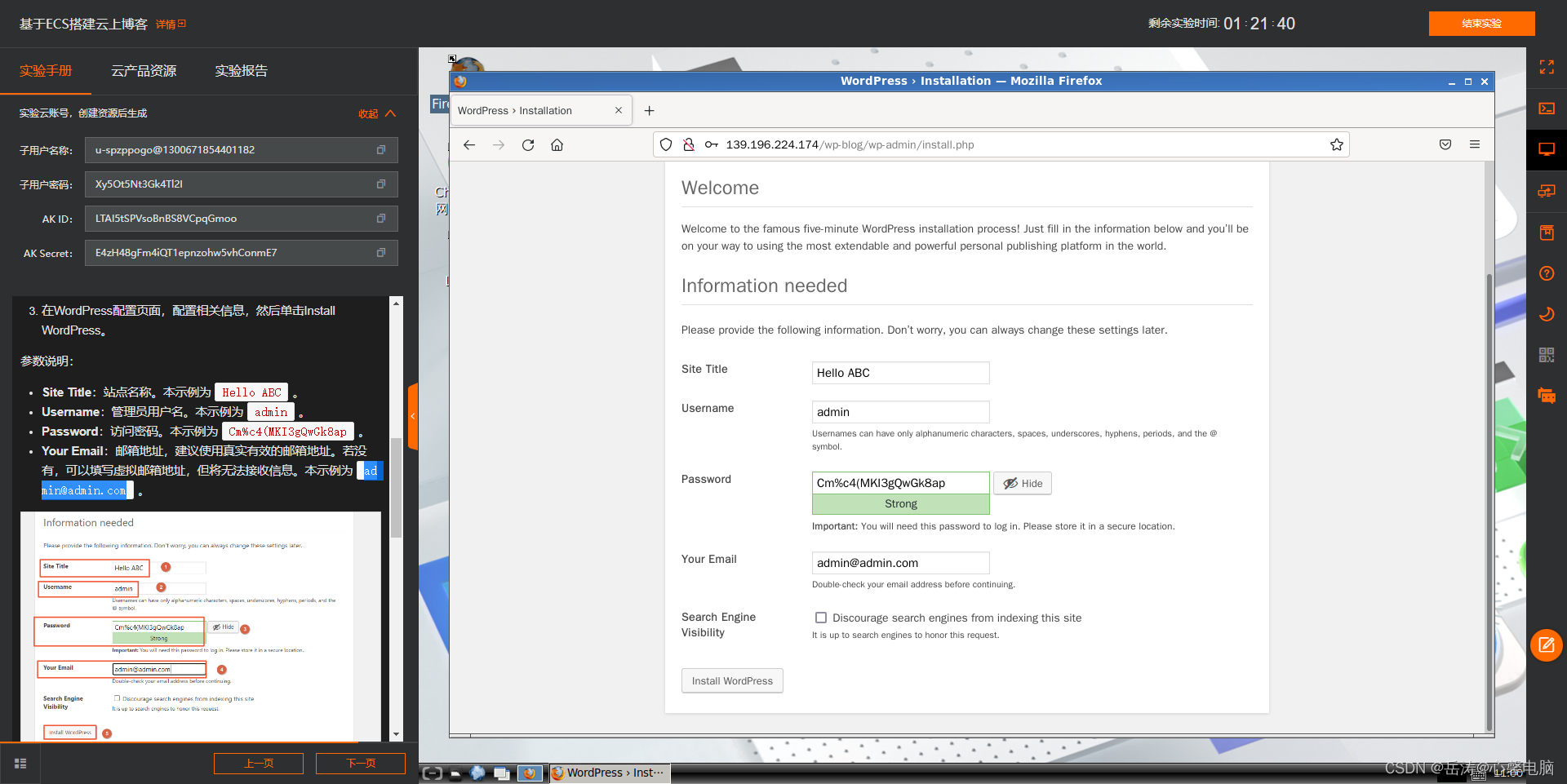Click the QR code icon in sidebar

(1547, 355)
